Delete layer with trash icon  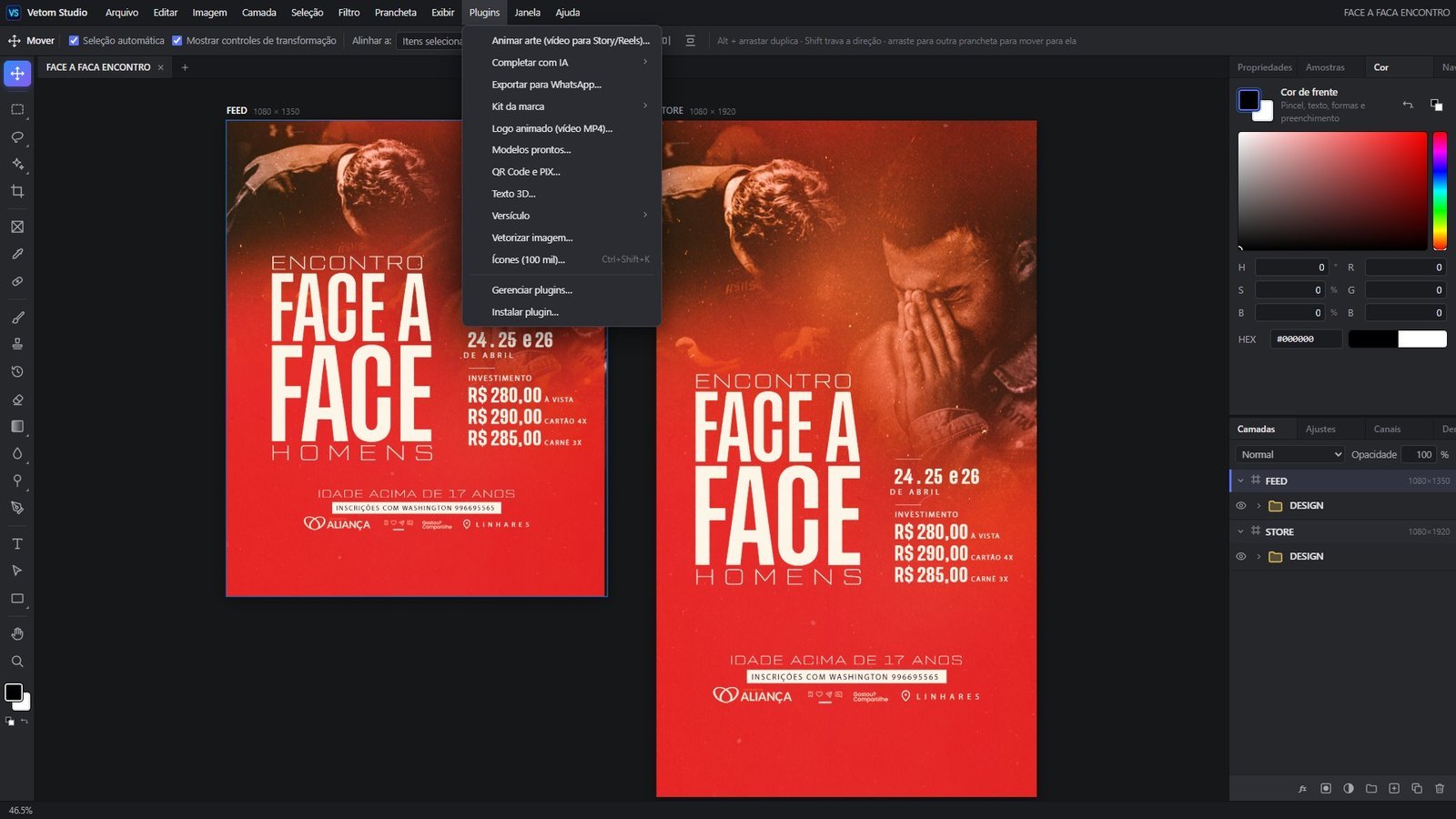tap(1440, 788)
